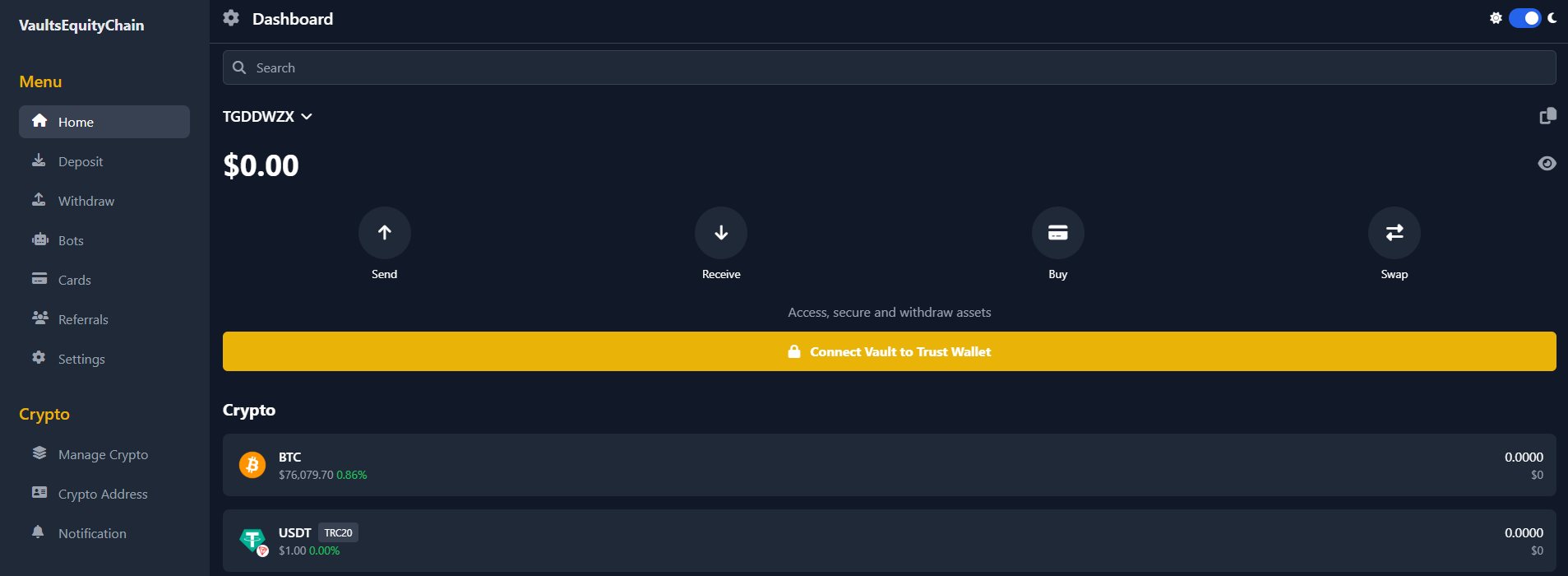Click into the Search field

click(888, 67)
